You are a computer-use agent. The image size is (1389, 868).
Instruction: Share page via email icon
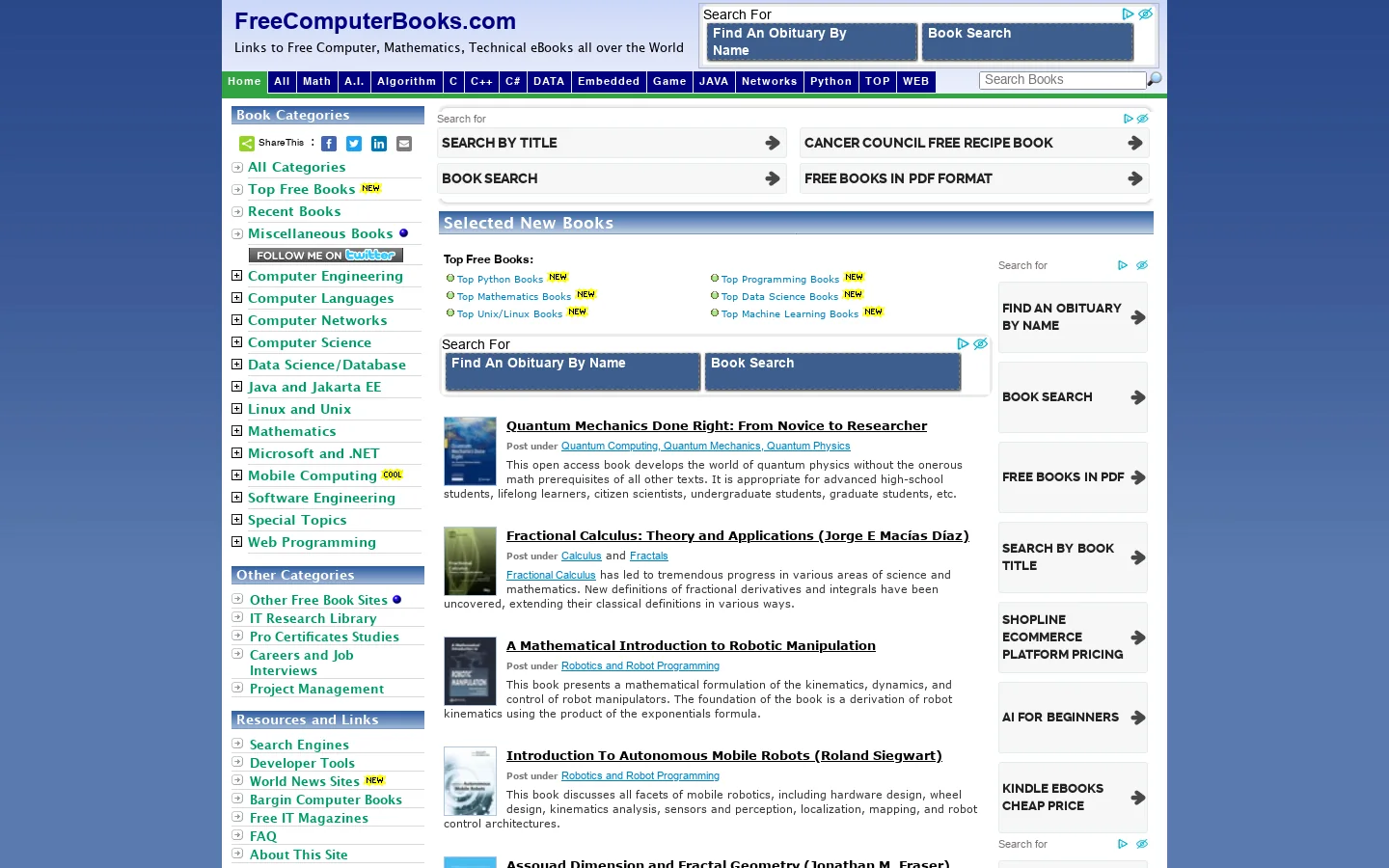coord(404,144)
